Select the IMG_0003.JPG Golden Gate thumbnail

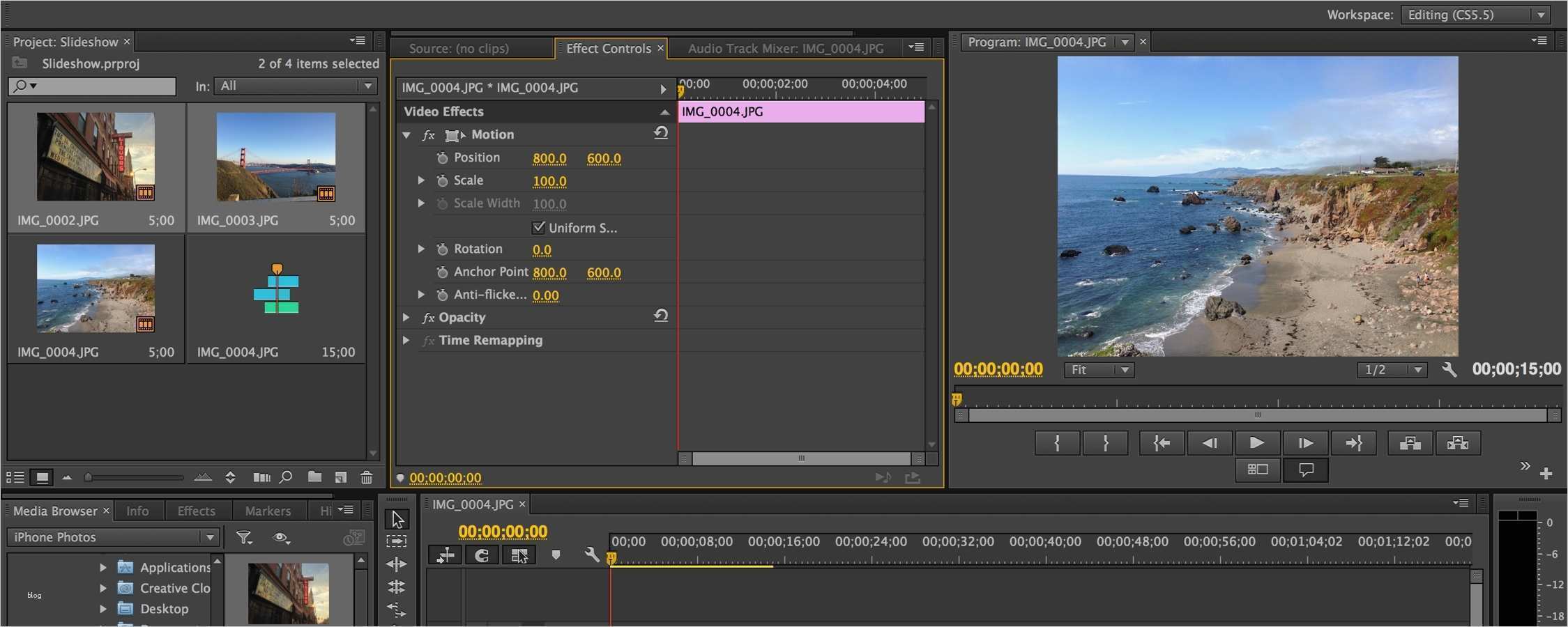point(276,157)
